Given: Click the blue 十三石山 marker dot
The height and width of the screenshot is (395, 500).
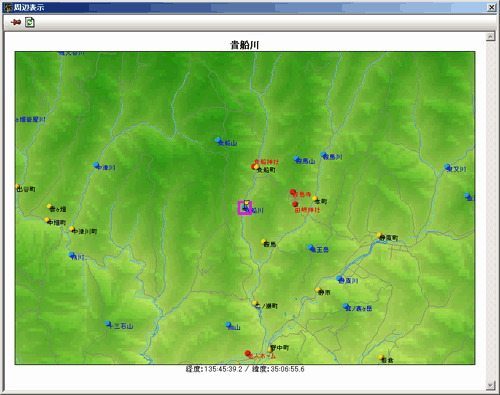Looking at the screenshot, I should tap(108, 323).
